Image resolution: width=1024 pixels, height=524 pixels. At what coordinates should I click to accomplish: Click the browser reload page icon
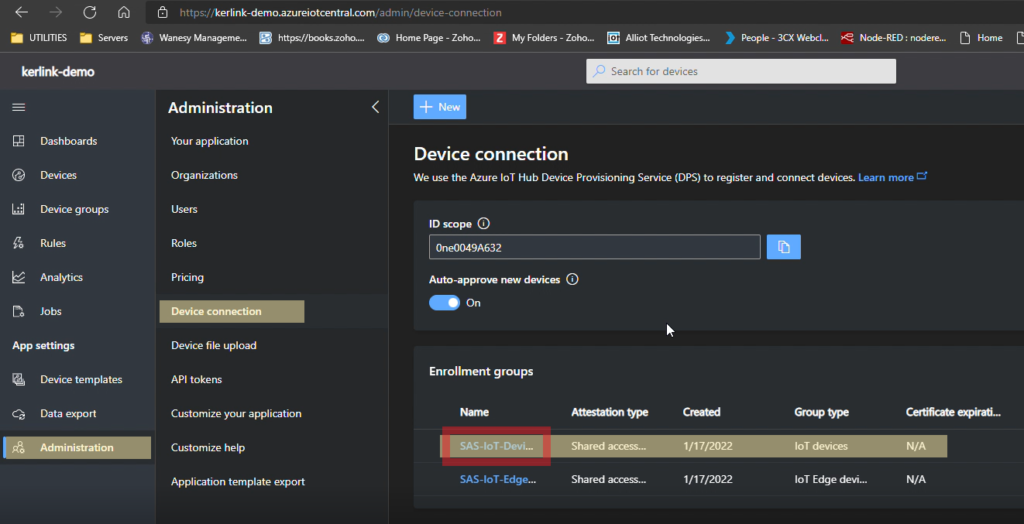(90, 13)
